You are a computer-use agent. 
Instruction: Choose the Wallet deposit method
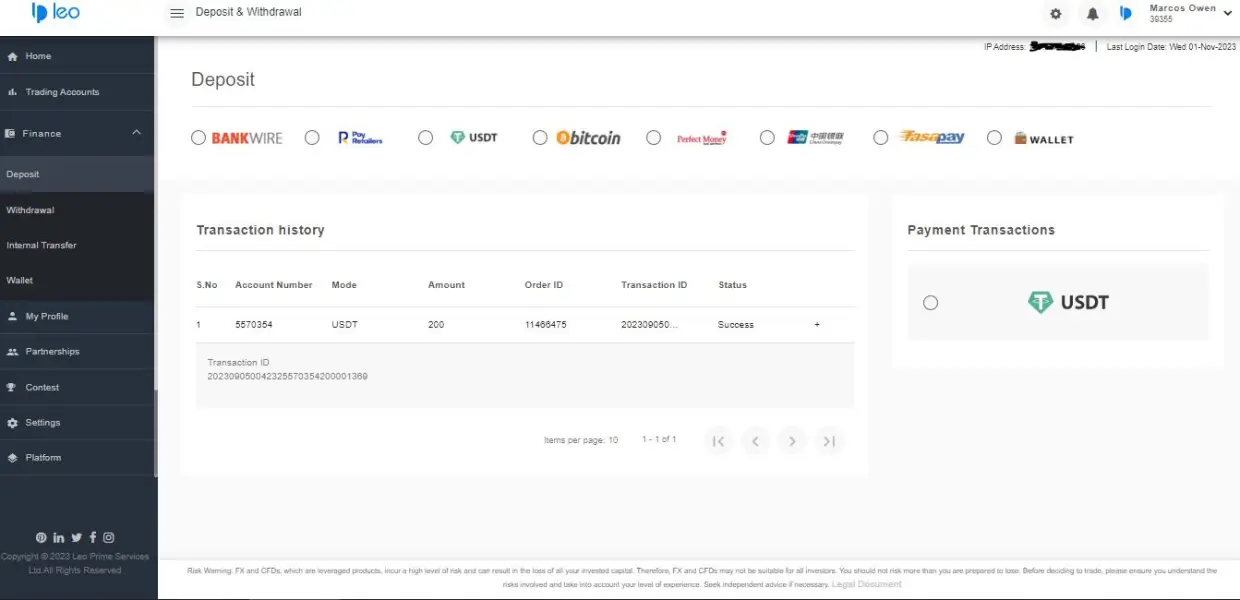tap(994, 138)
